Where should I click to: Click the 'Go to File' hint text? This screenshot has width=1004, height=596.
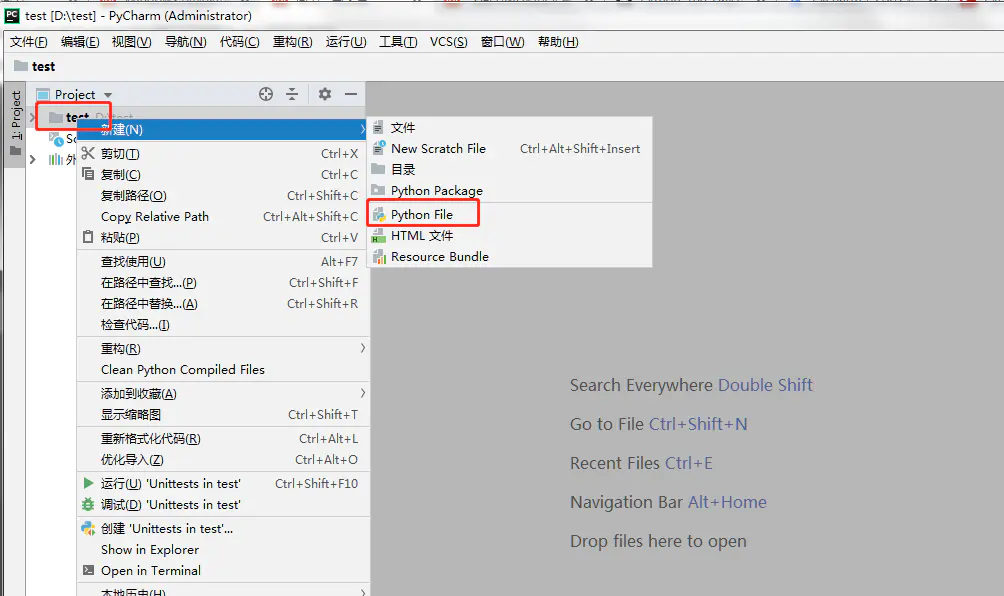coord(606,424)
